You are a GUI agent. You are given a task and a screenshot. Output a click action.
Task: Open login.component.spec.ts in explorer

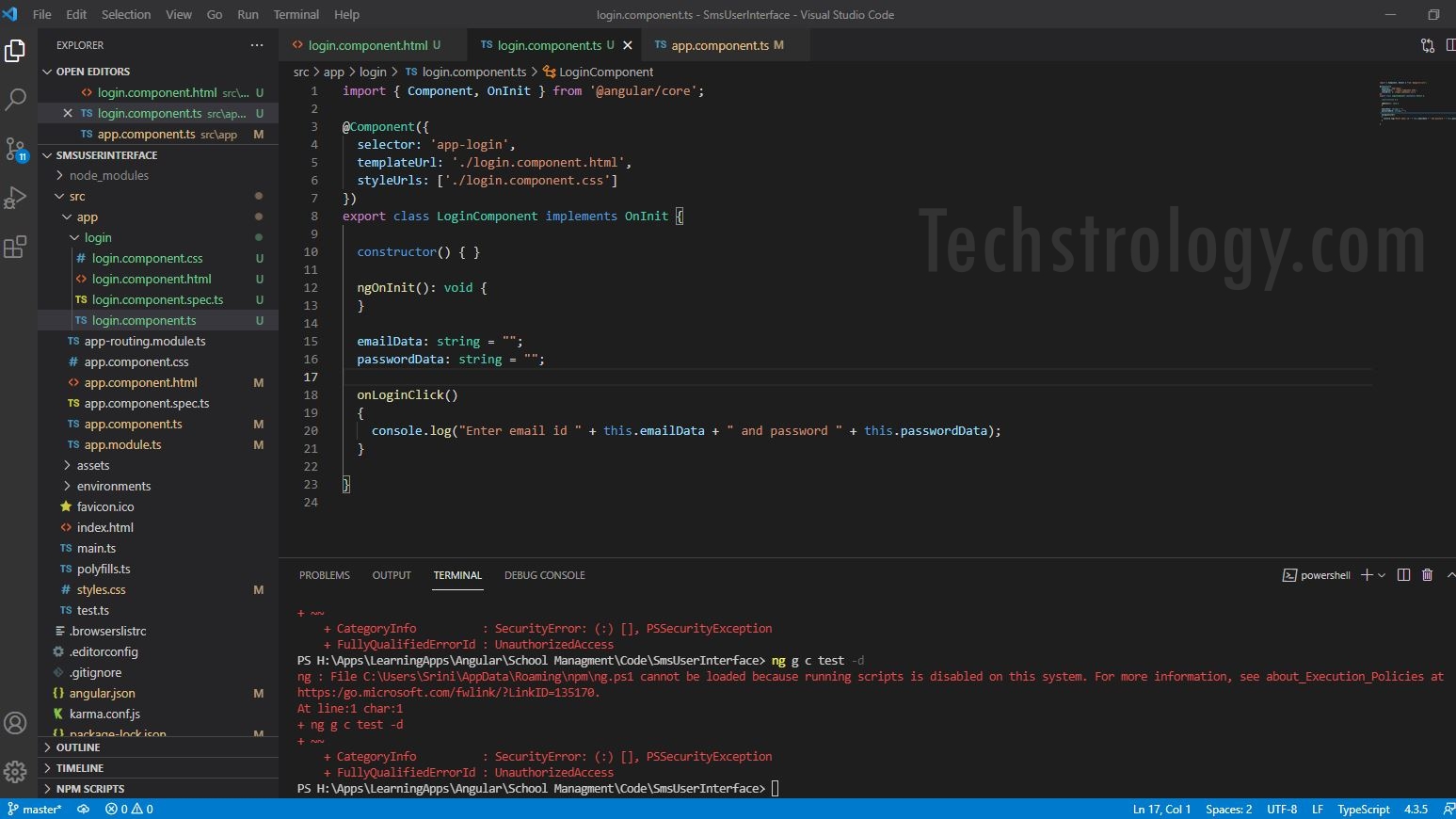(158, 300)
